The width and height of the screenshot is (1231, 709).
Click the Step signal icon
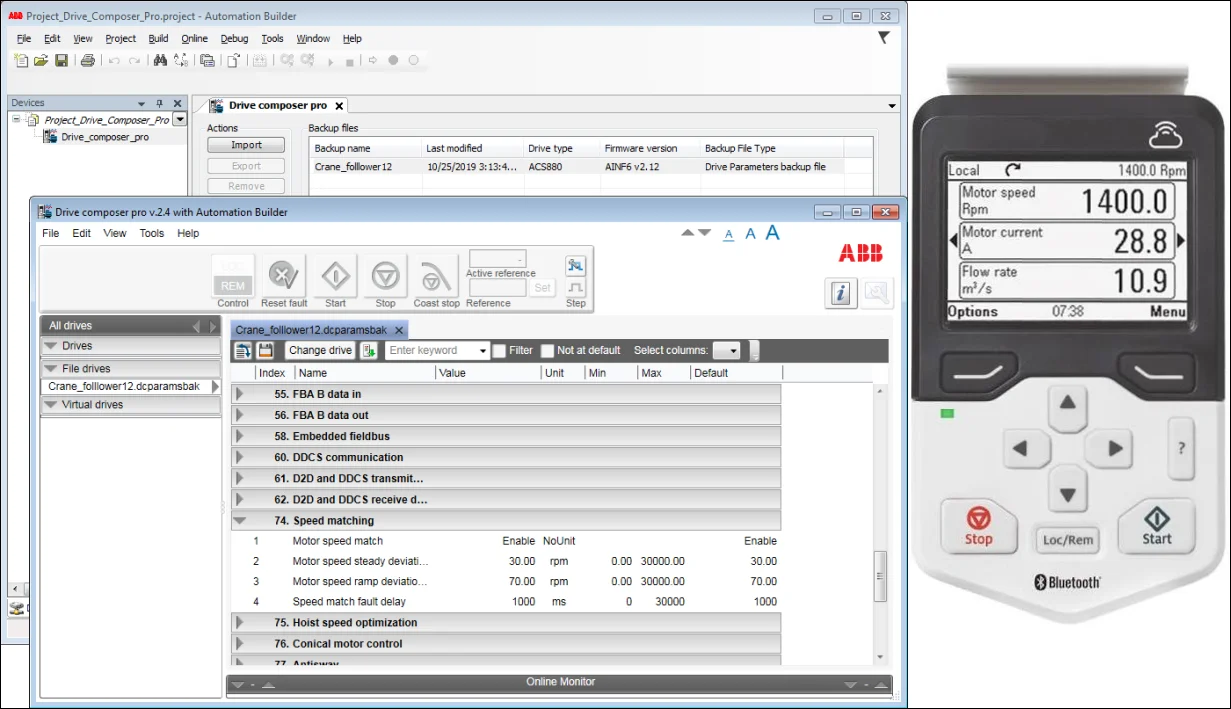point(575,288)
